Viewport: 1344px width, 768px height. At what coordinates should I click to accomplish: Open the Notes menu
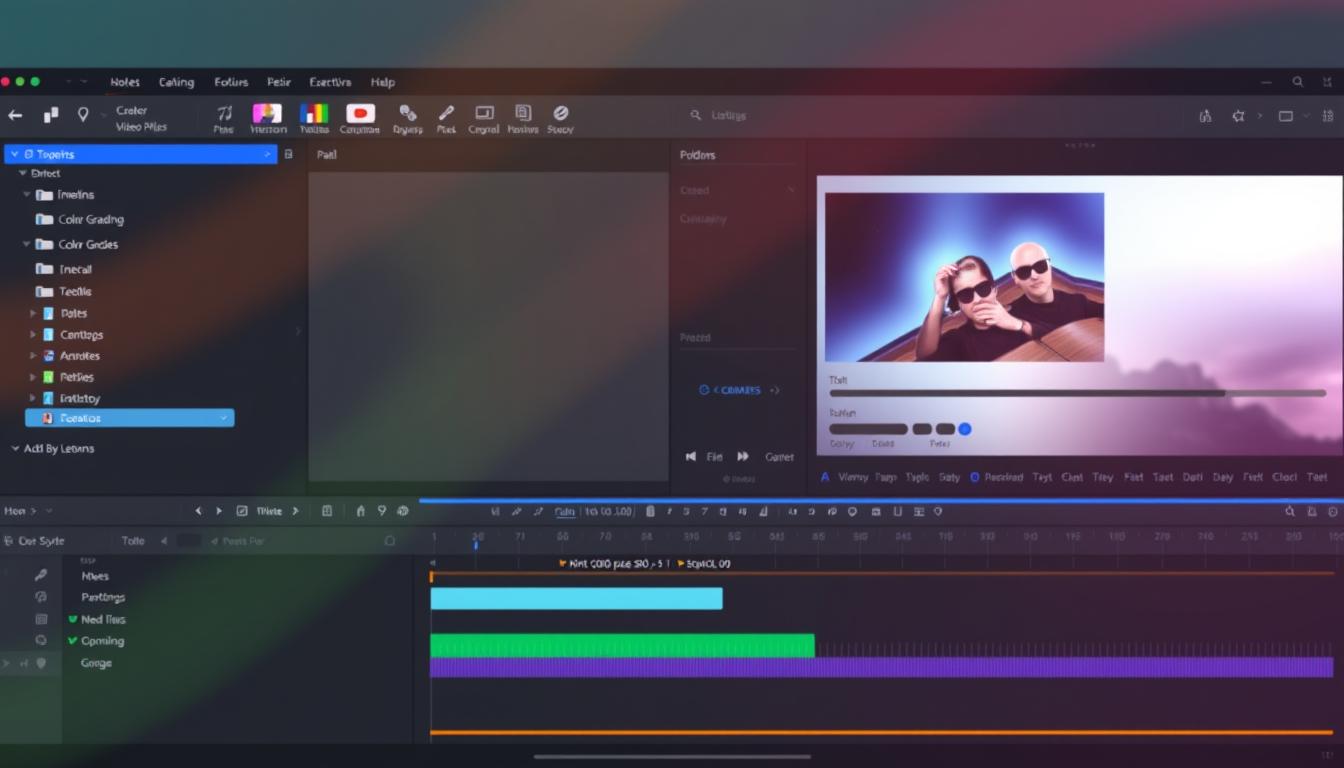coord(125,82)
